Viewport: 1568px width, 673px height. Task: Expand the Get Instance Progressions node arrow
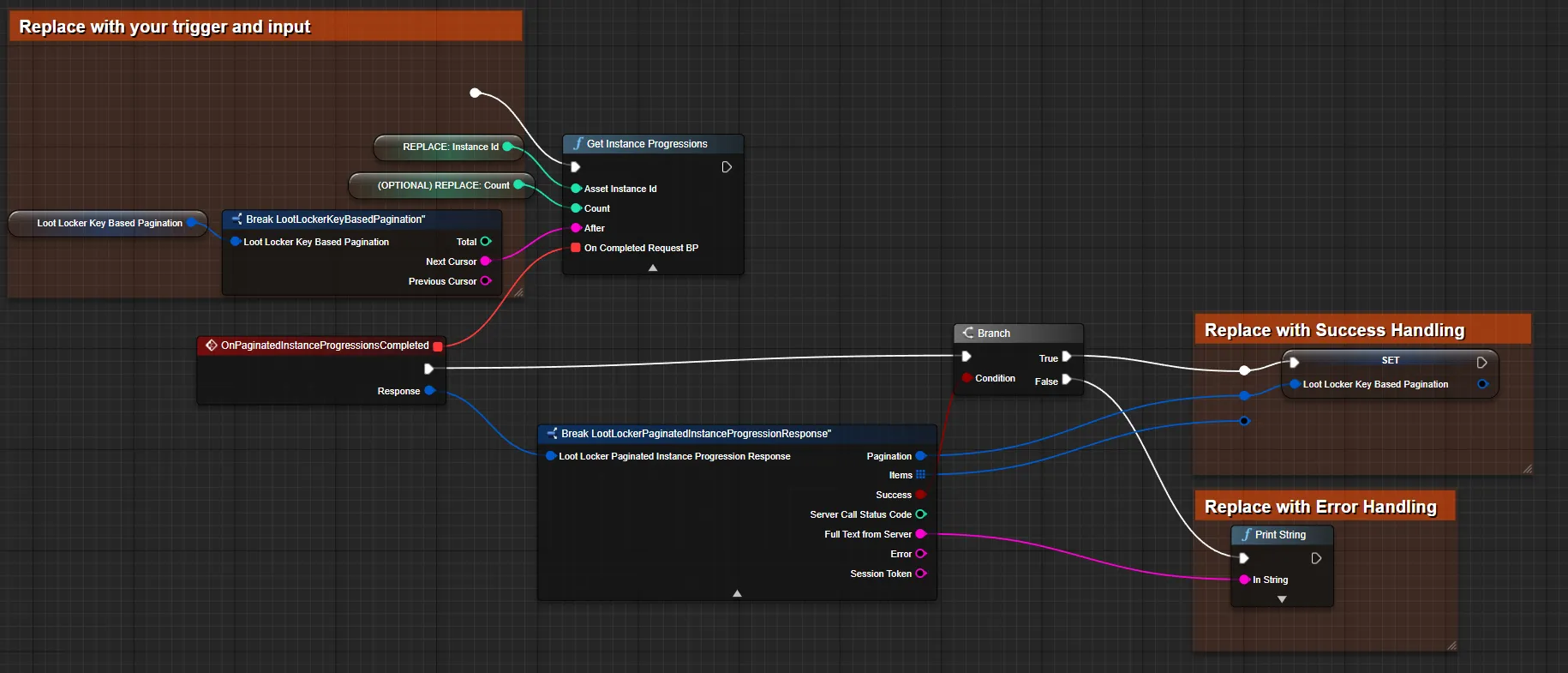653,267
